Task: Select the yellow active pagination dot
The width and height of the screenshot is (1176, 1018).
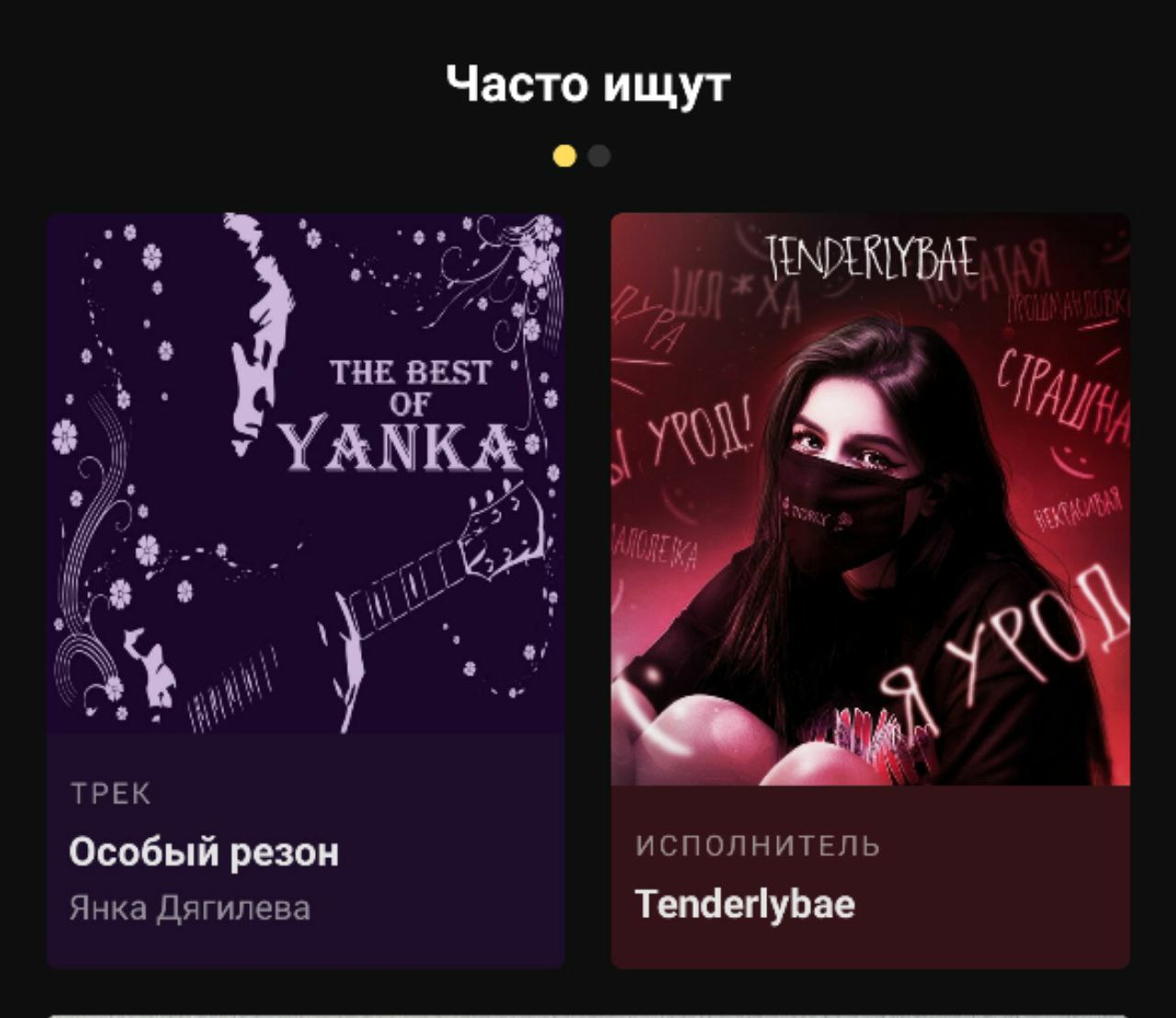Action: point(564,156)
